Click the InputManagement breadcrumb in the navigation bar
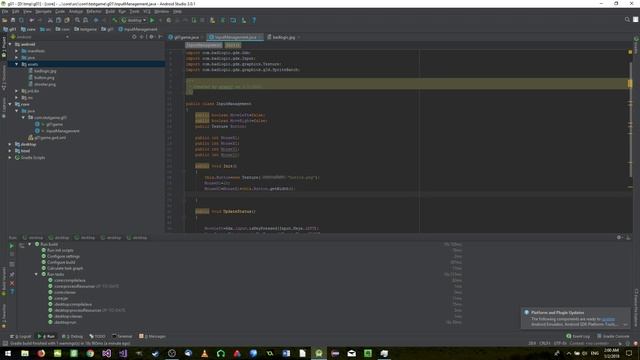 138,29
